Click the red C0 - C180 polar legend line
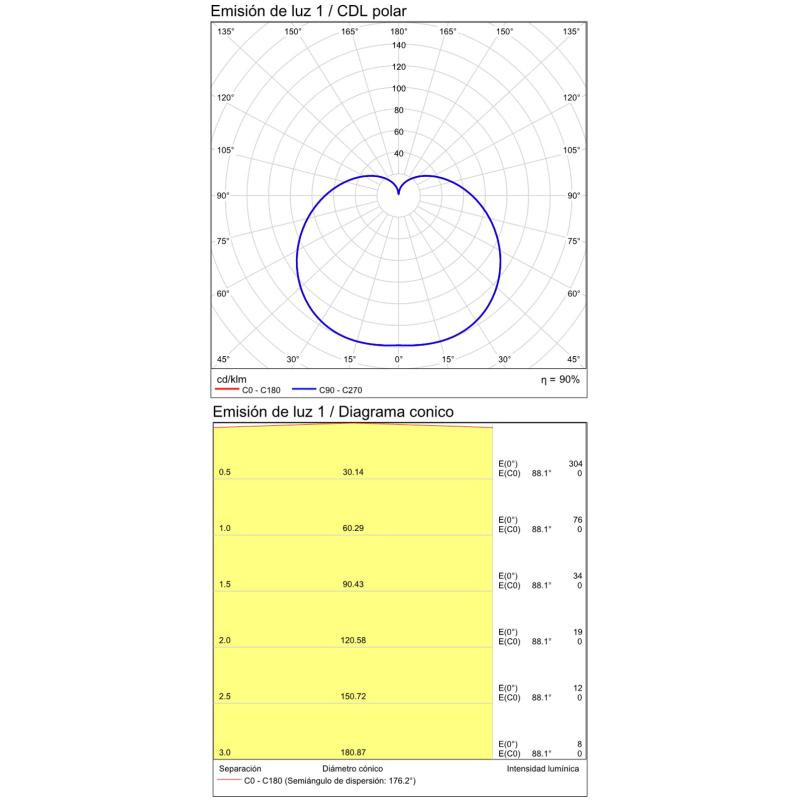 point(228,390)
